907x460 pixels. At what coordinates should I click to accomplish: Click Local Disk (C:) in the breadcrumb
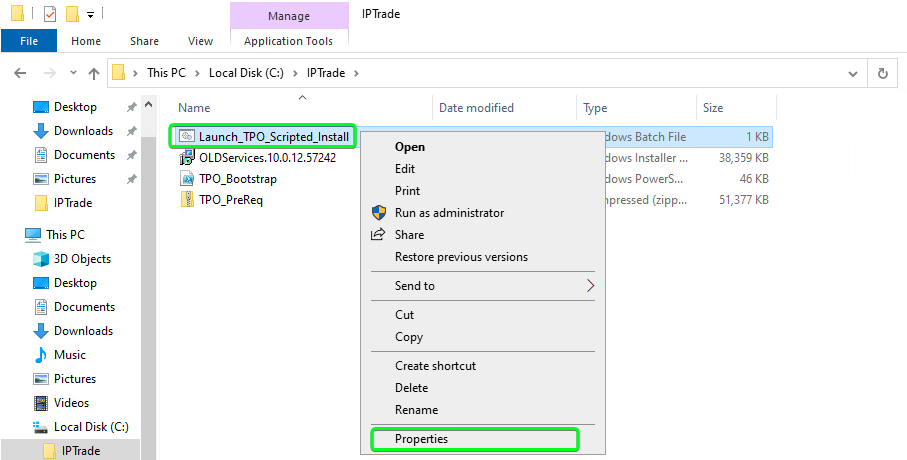point(247,73)
